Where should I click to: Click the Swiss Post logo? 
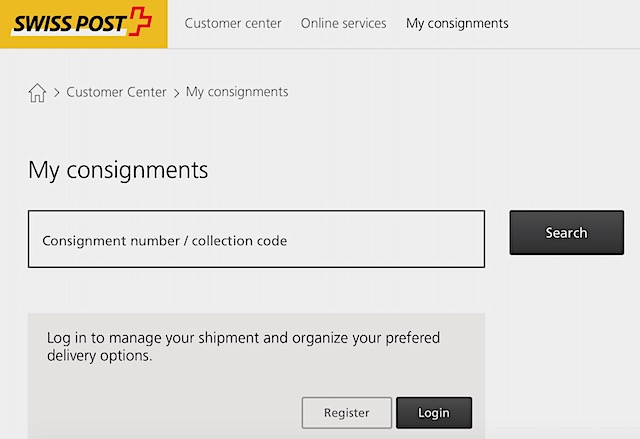pos(83,24)
